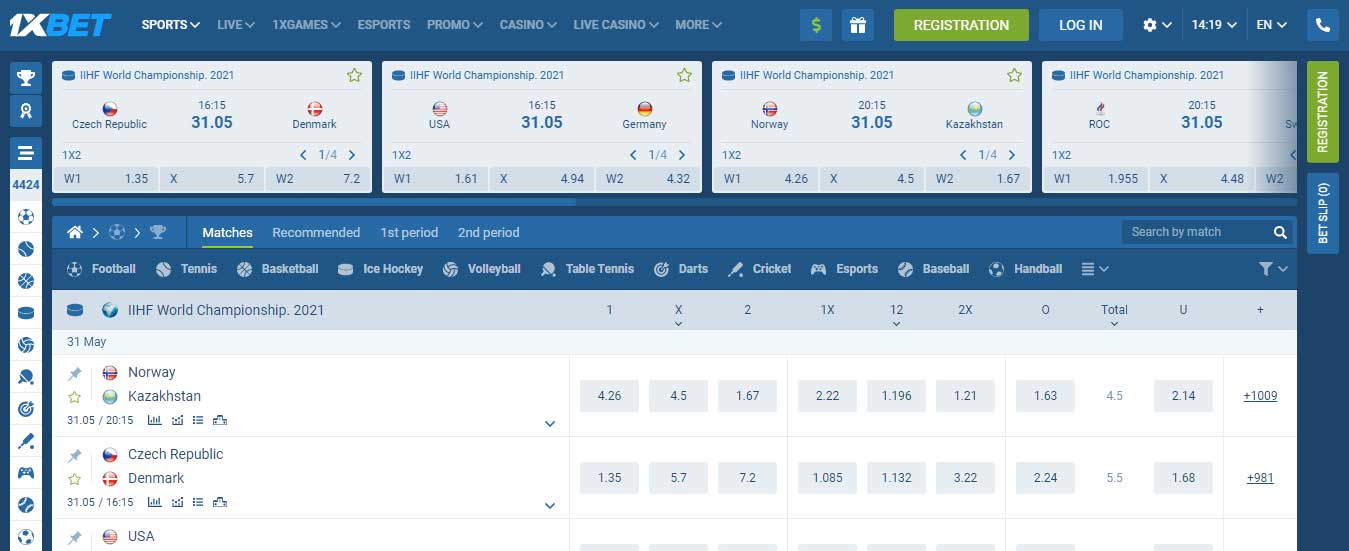Select ice hockey puck sidebar icon
Viewport: 1349px width, 551px height.
point(26,313)
